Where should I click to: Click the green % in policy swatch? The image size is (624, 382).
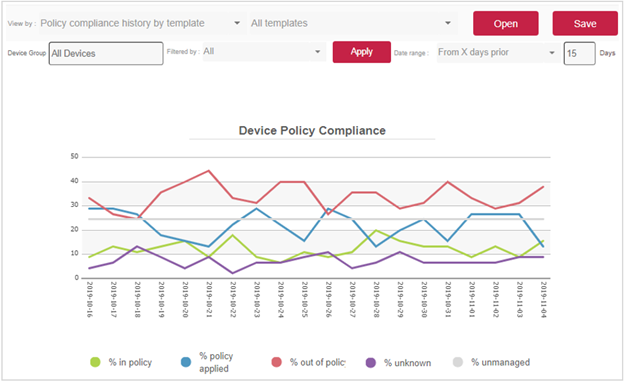click(x=95, y=362)
